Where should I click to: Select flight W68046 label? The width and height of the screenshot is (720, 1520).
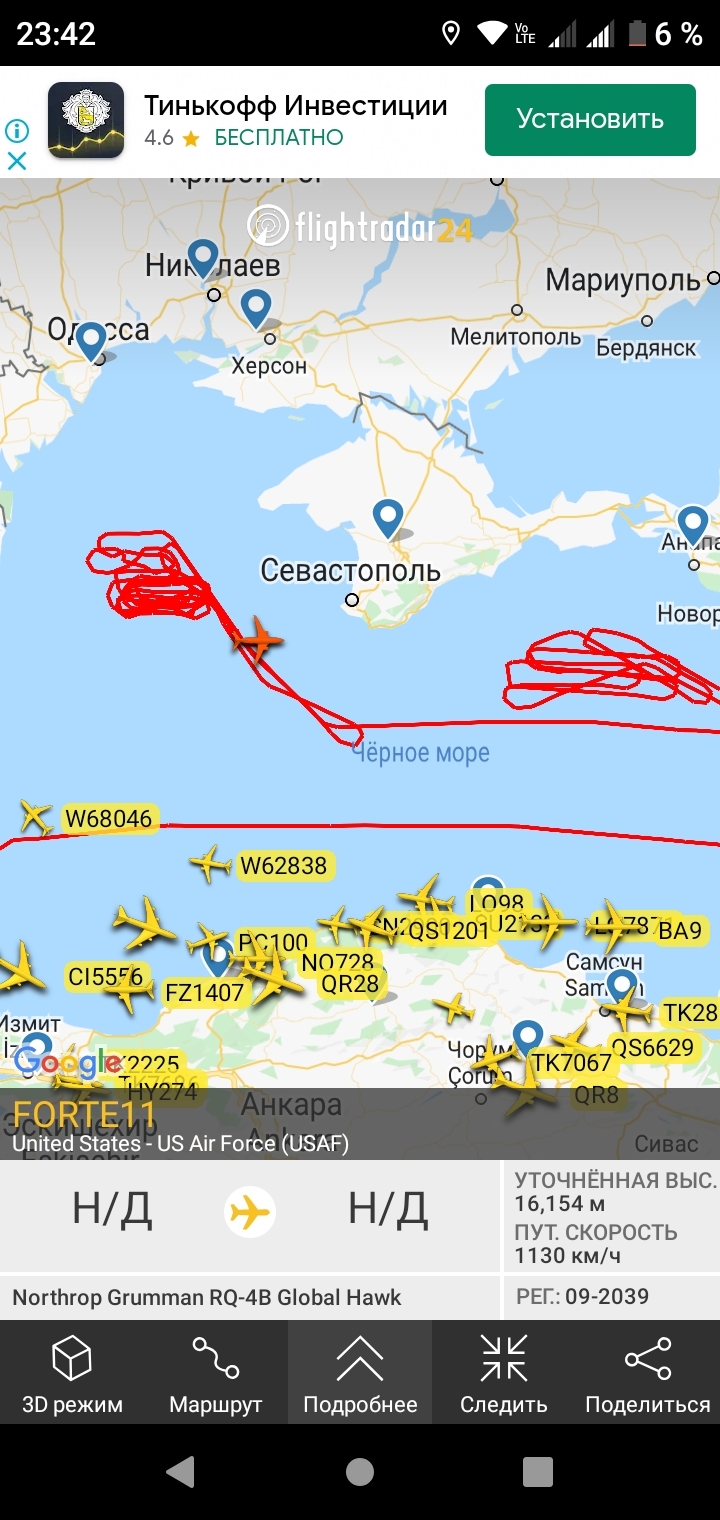[109, 819]
